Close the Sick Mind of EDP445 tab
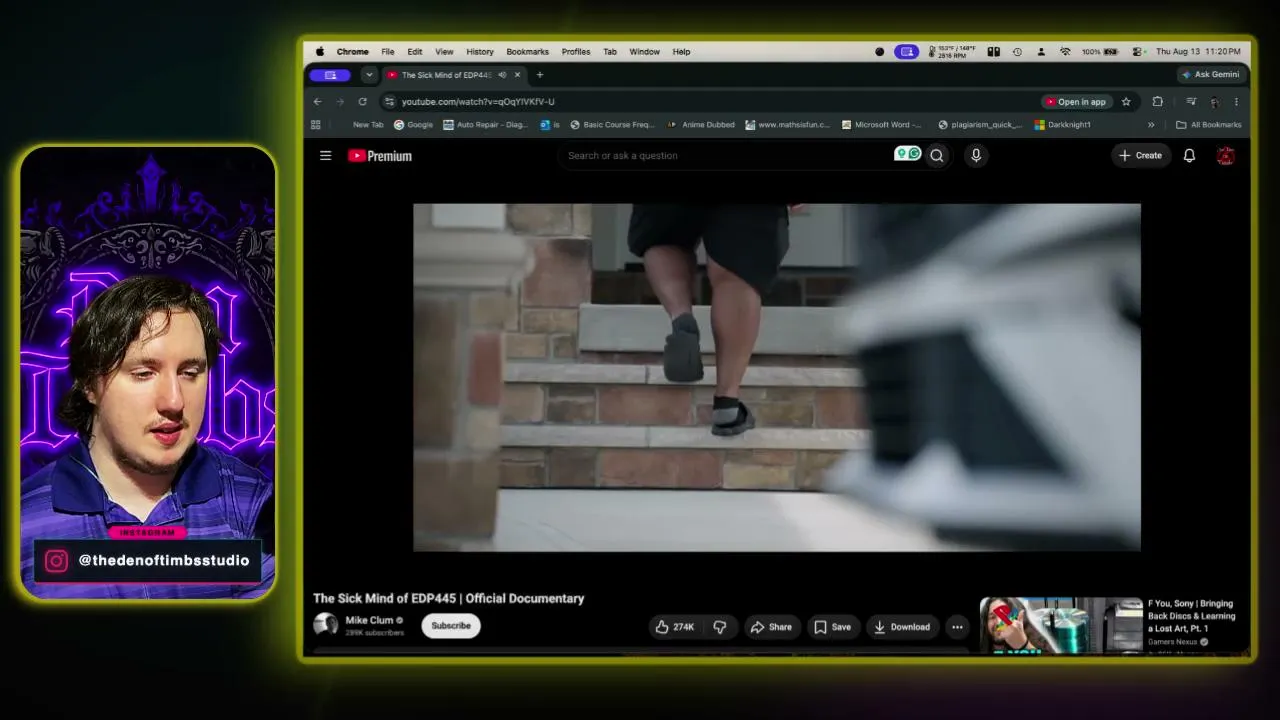The width and height of the screenshot is (1280, 720). pos(517,75)
